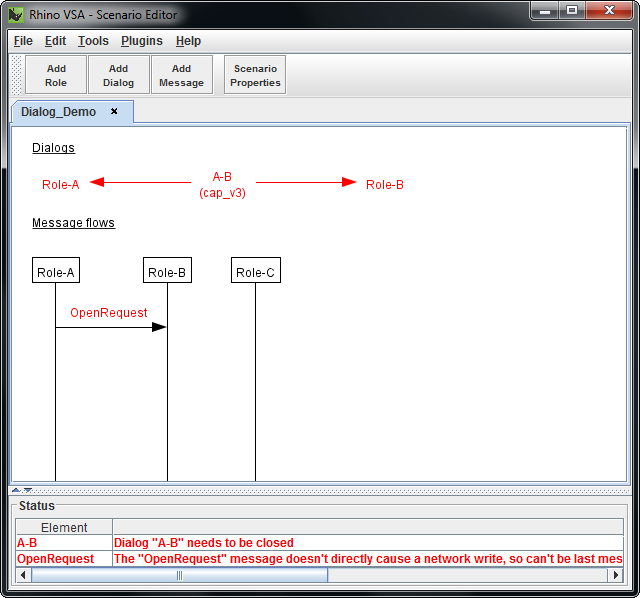Click the toolbar drag handle

click(16, 75)
